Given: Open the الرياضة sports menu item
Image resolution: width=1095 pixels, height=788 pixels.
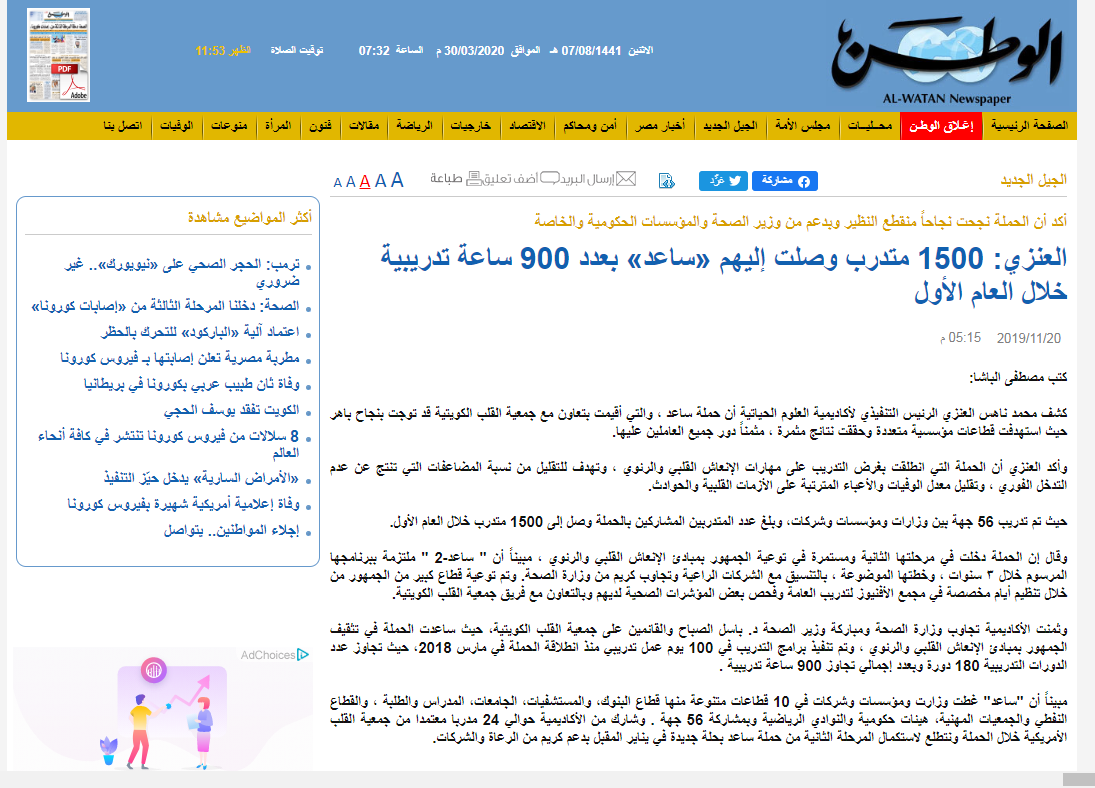Looking at the screenshot, I should point(413,126).
